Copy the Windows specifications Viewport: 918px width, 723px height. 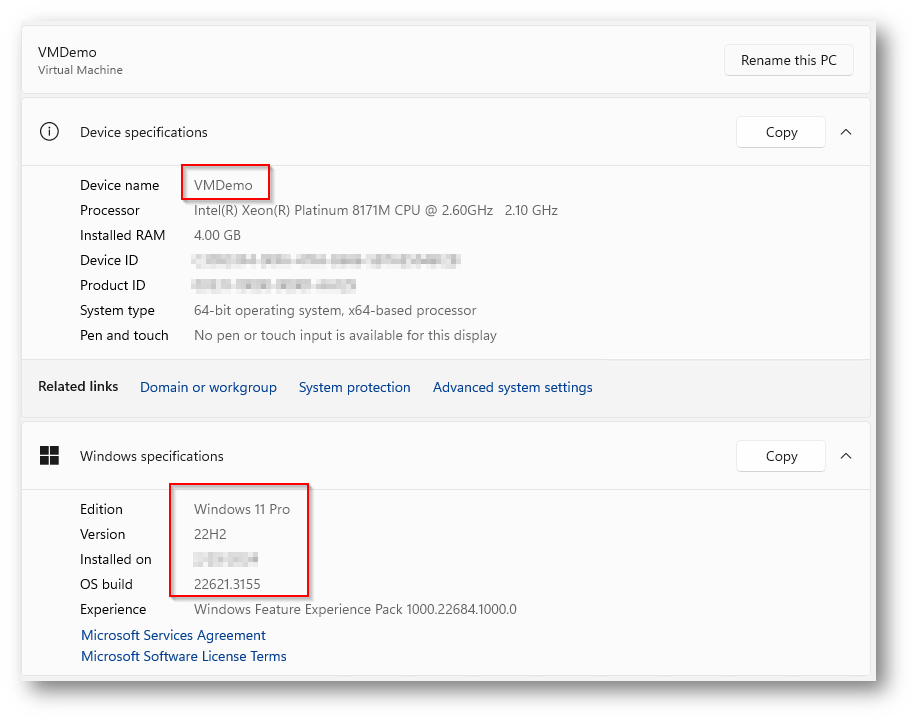pyautogui.click(x=781, y=456)
